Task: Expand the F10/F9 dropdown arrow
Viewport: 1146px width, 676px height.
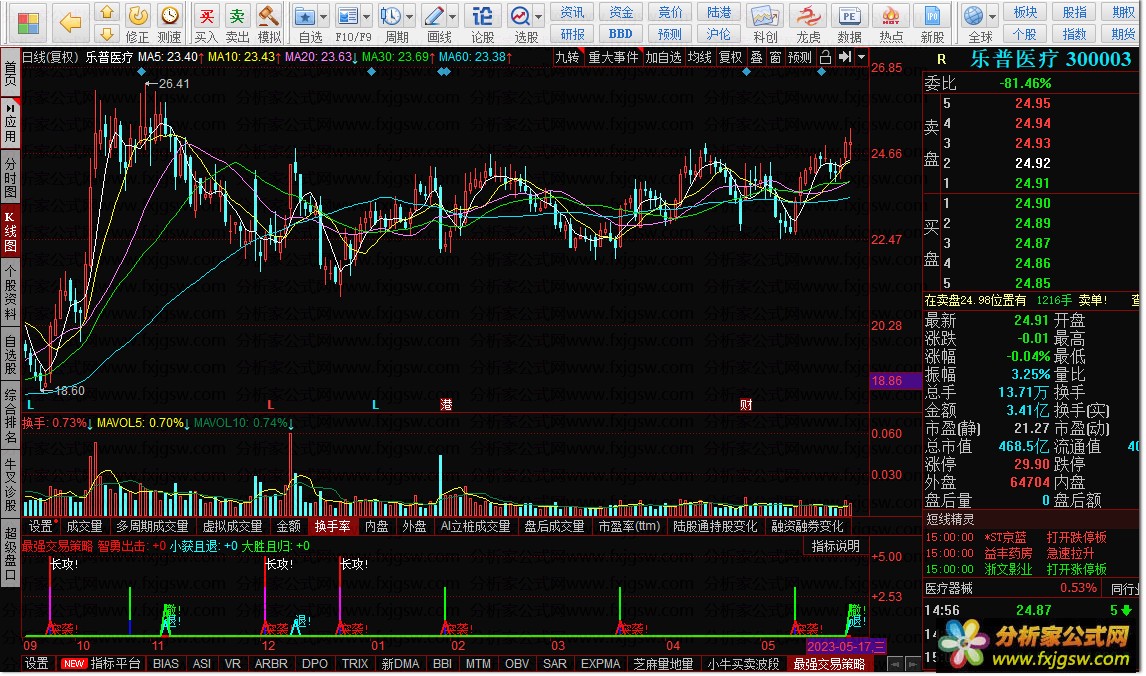Action: (367, 16)
